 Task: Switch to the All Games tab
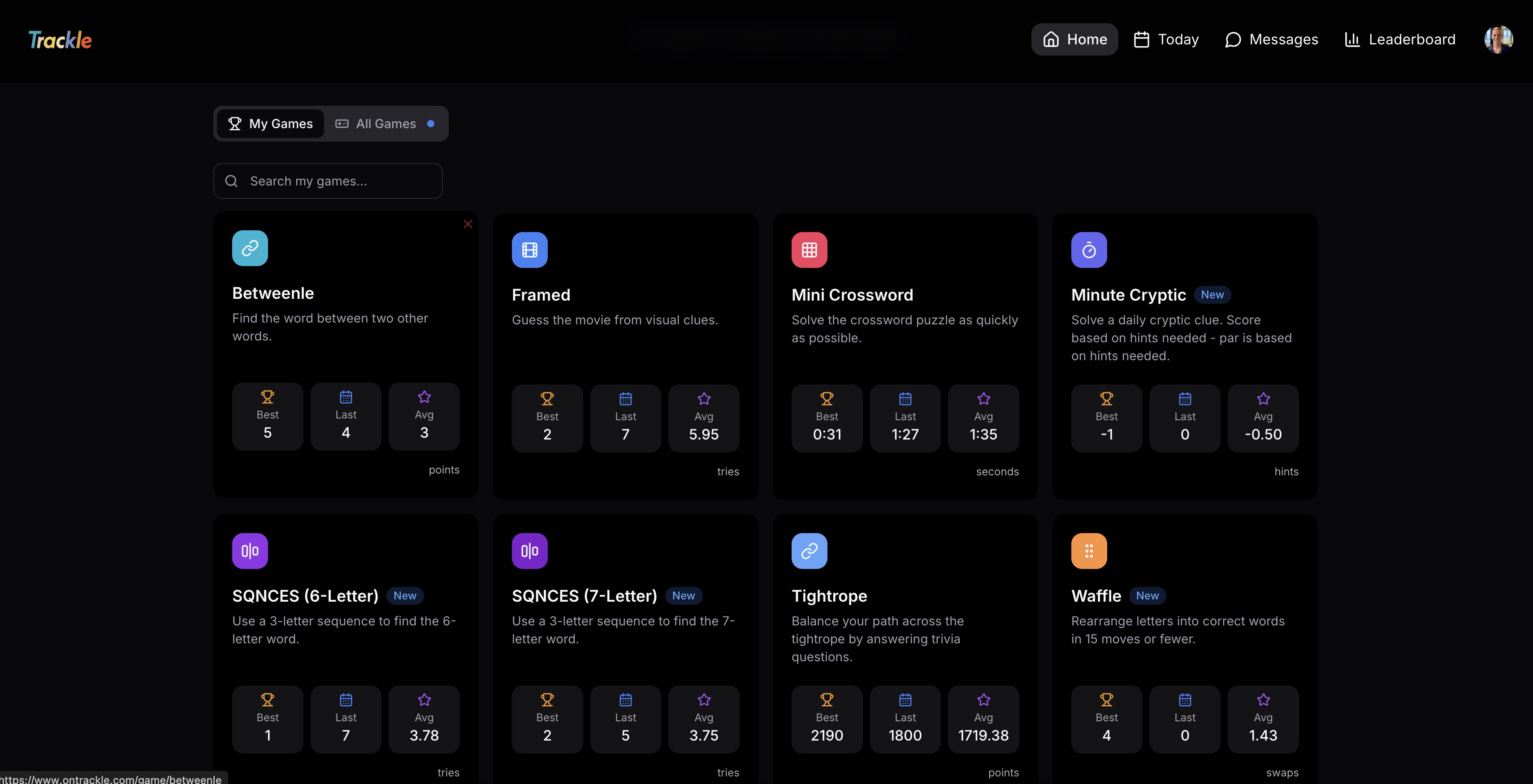point(385,124)
